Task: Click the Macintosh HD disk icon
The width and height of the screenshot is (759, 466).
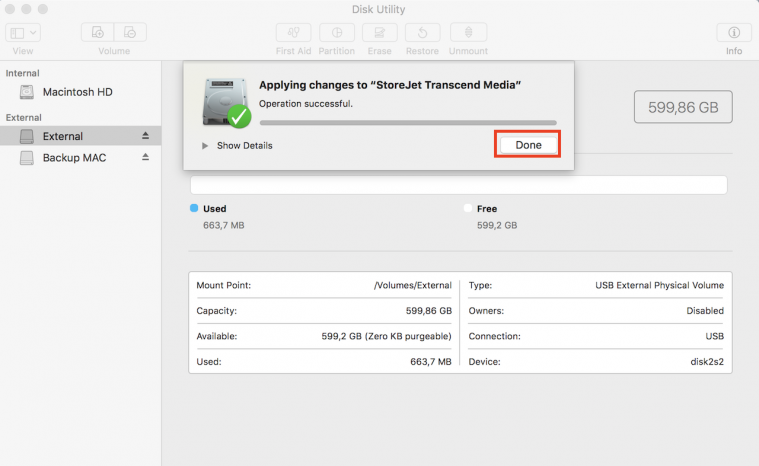Action: point(27,92)
